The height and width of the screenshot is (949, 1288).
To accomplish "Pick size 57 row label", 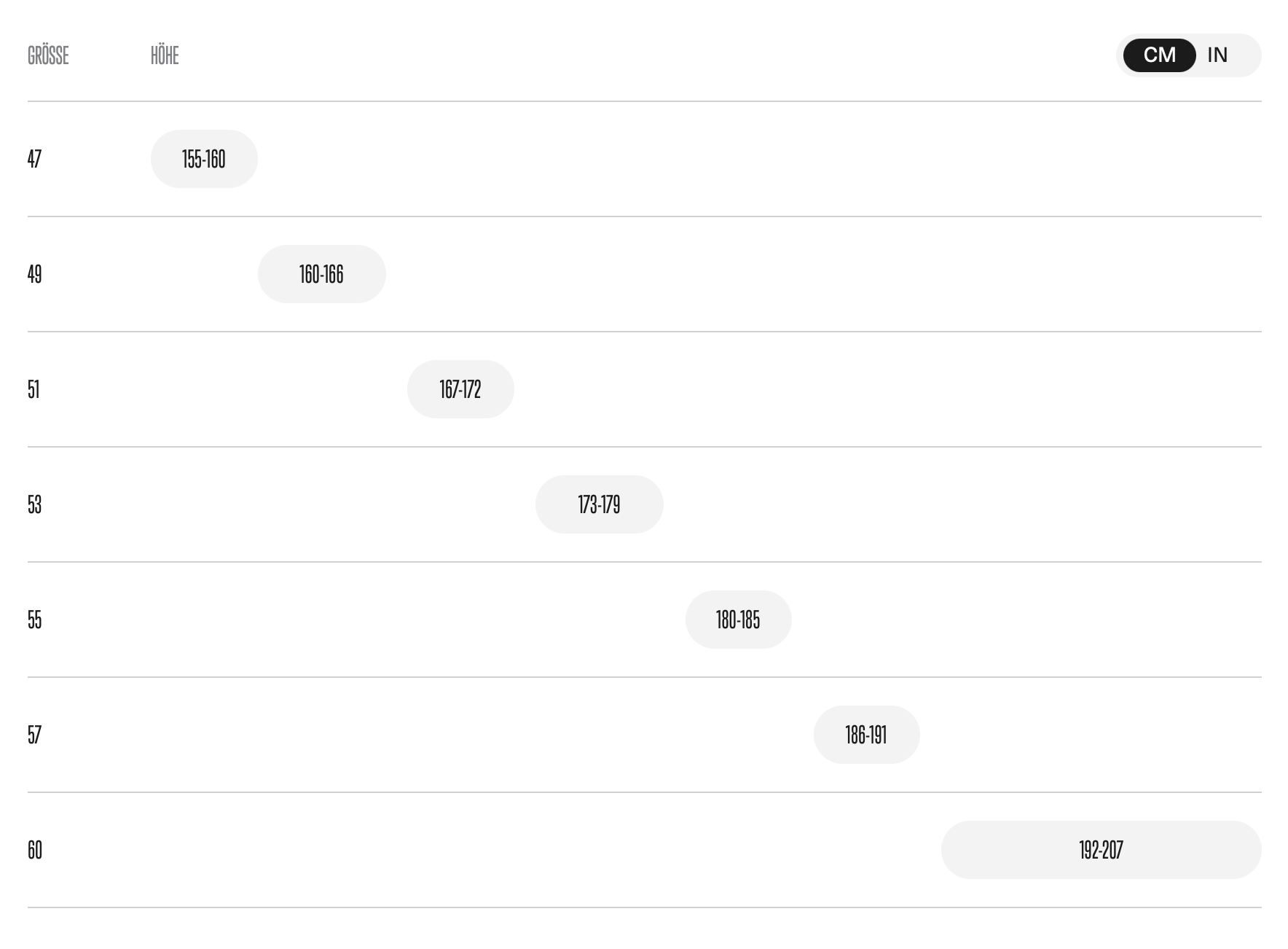I will point(34,735).
